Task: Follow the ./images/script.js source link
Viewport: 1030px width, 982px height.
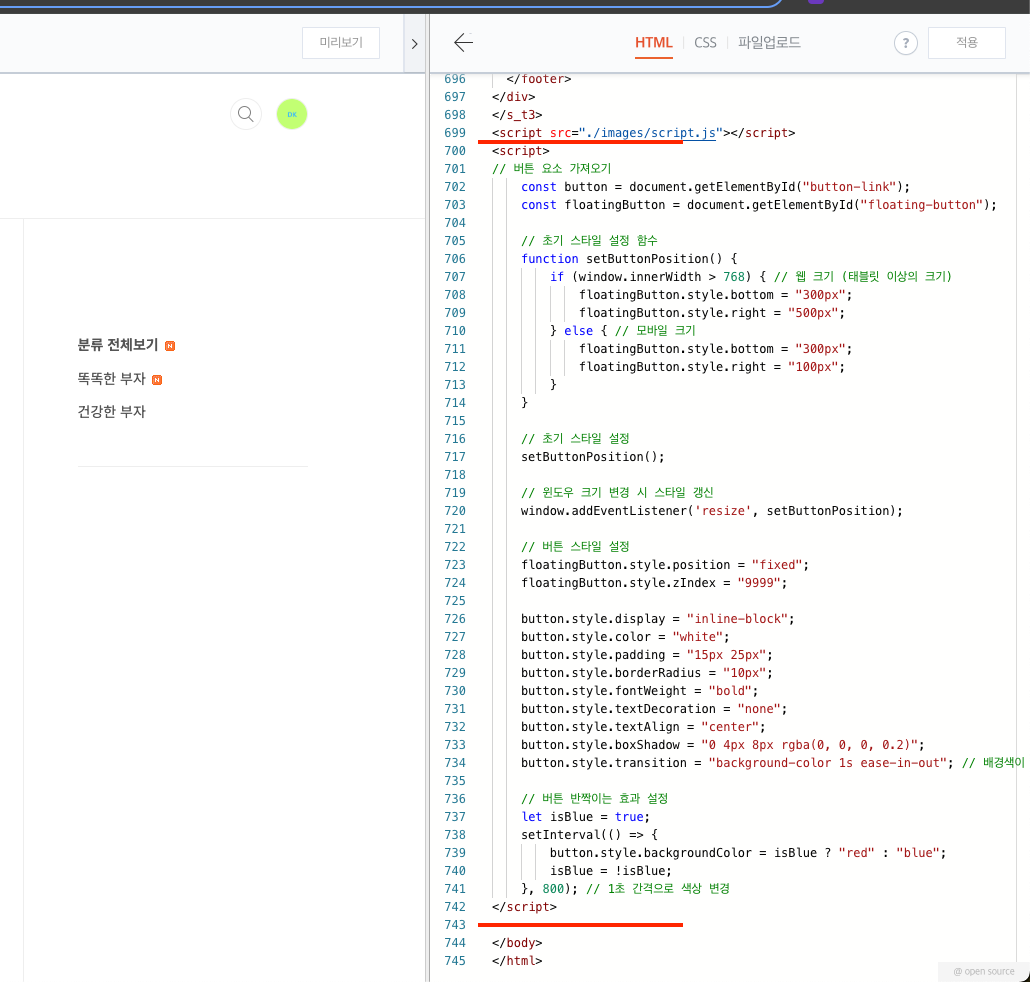Action: point(650,133)
